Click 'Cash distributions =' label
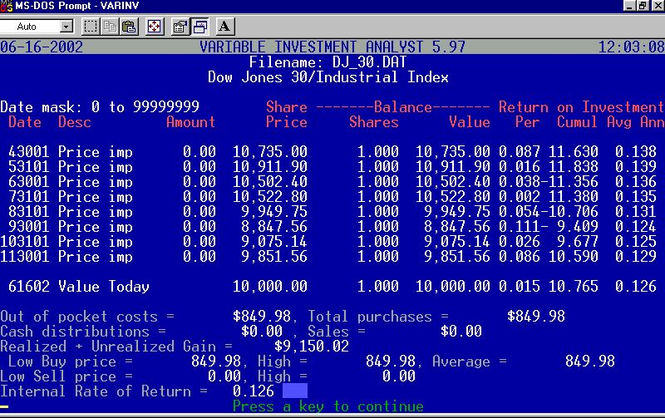The width and height of the screenshot is (665, 418). tap(83, 332)
